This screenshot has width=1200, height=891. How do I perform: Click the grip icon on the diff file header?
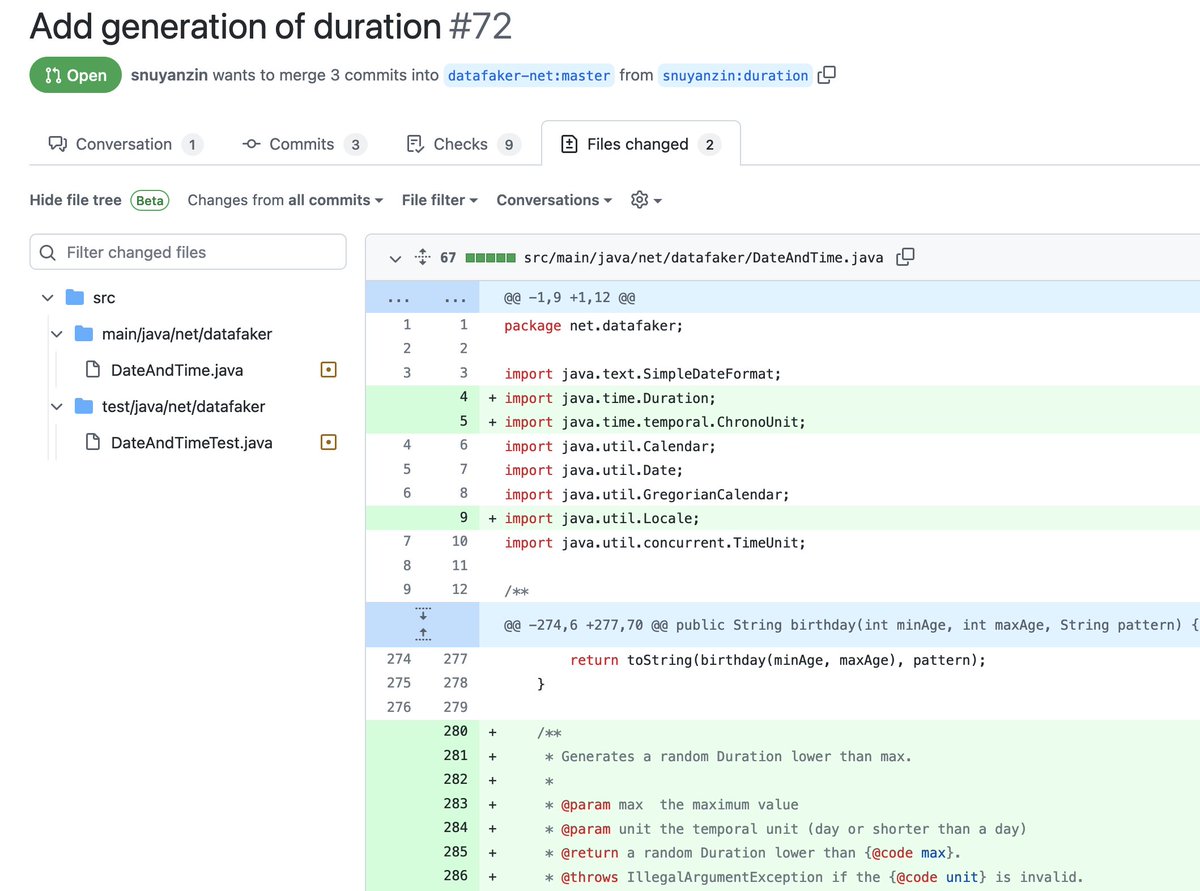tap(423, 256)
